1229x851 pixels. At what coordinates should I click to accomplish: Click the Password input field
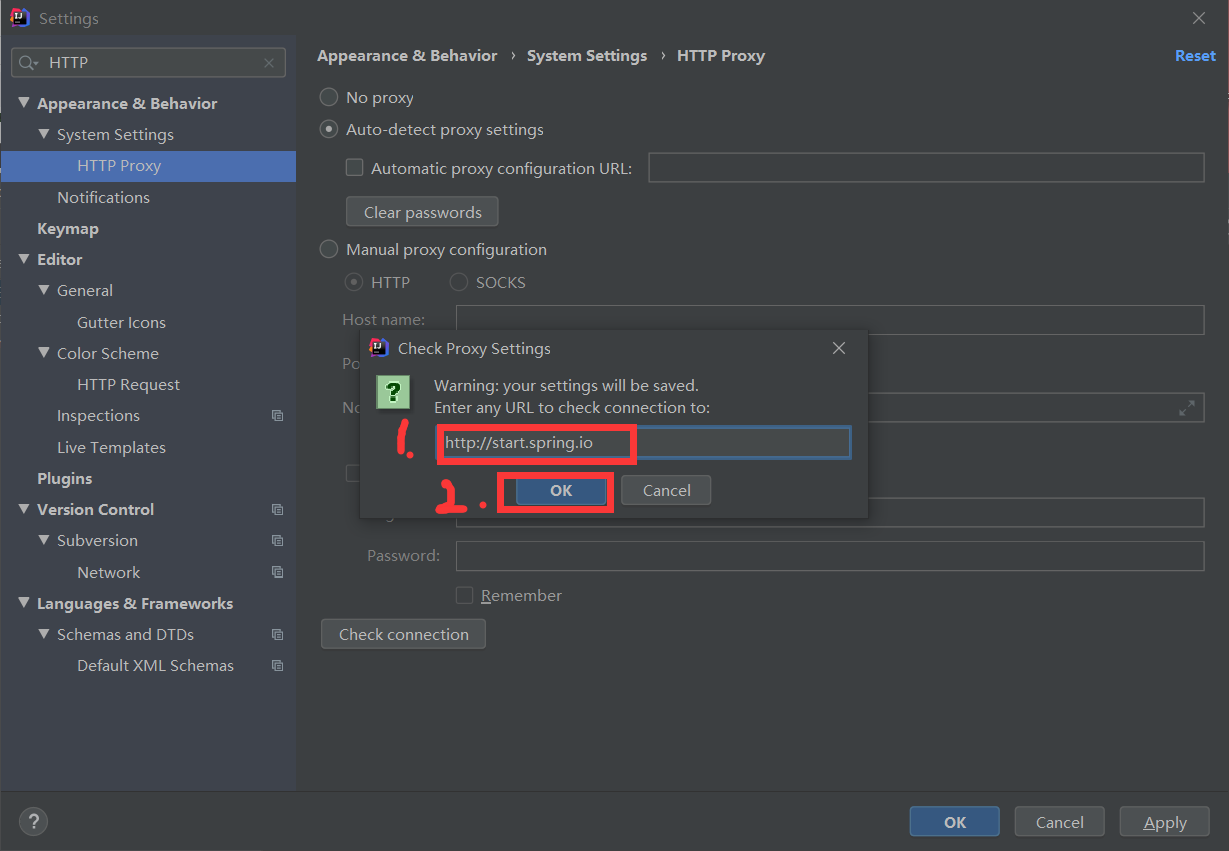tap(830, 556)
